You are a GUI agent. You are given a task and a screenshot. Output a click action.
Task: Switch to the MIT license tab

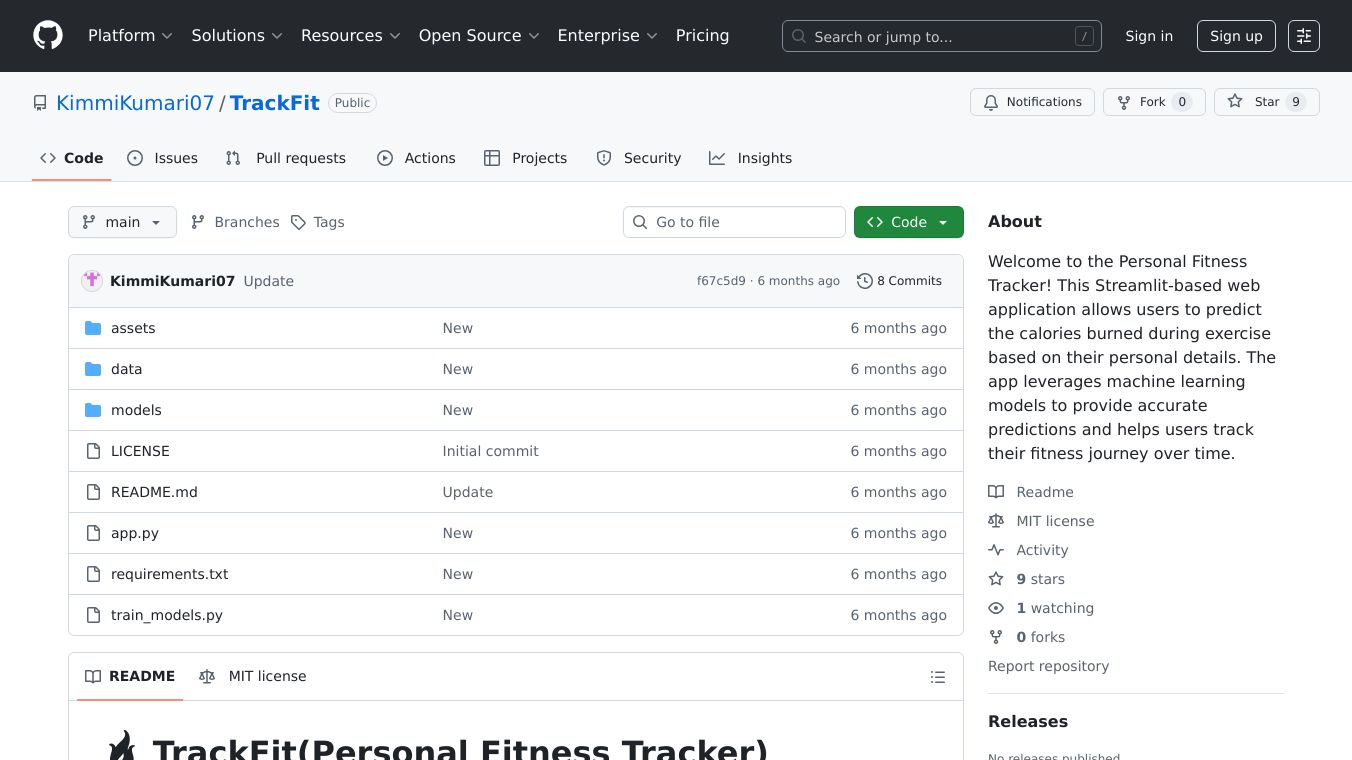click(253, 676)
